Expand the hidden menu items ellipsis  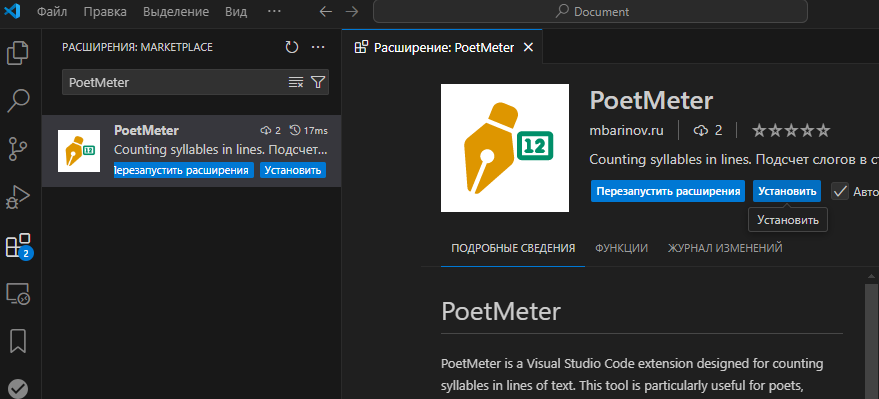[274, 12]
